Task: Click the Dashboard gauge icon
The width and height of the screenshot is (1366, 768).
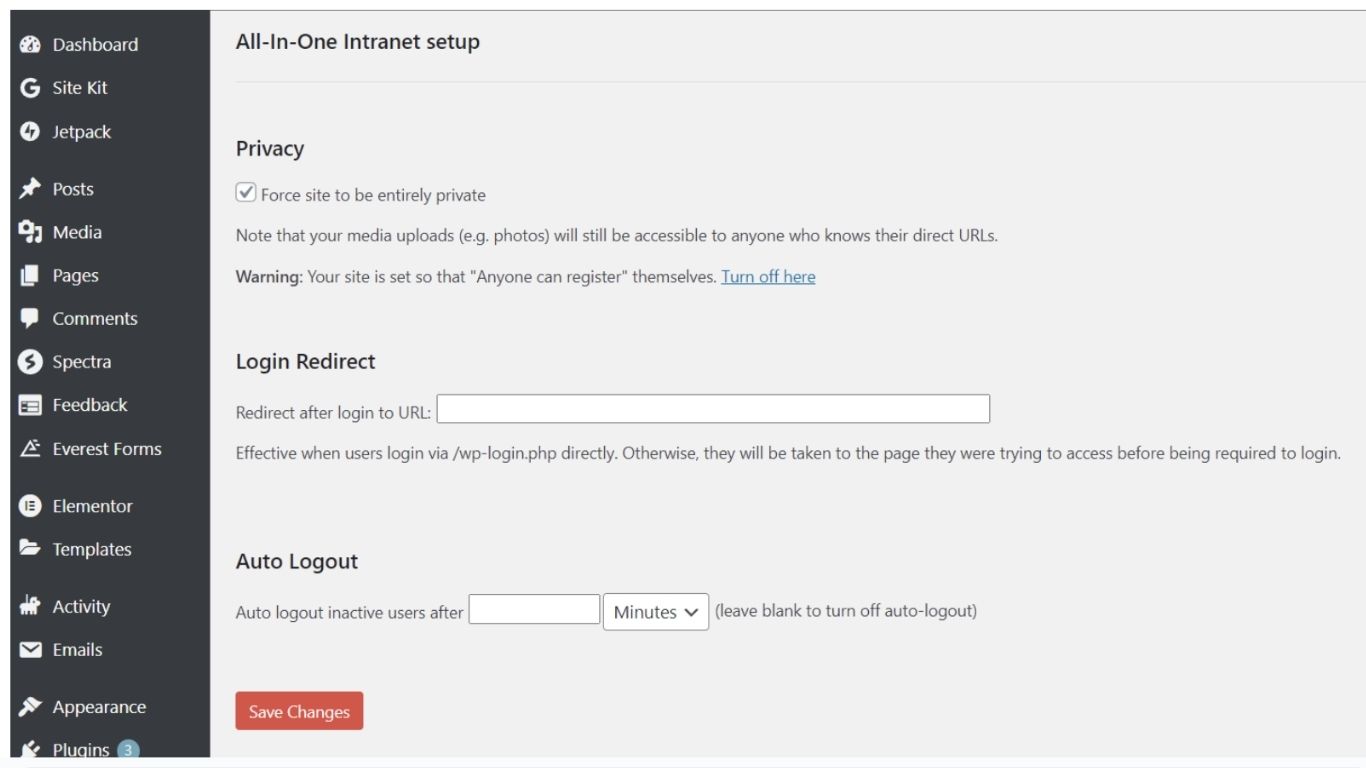Action: pyautogui.click(x=30, y=45)
